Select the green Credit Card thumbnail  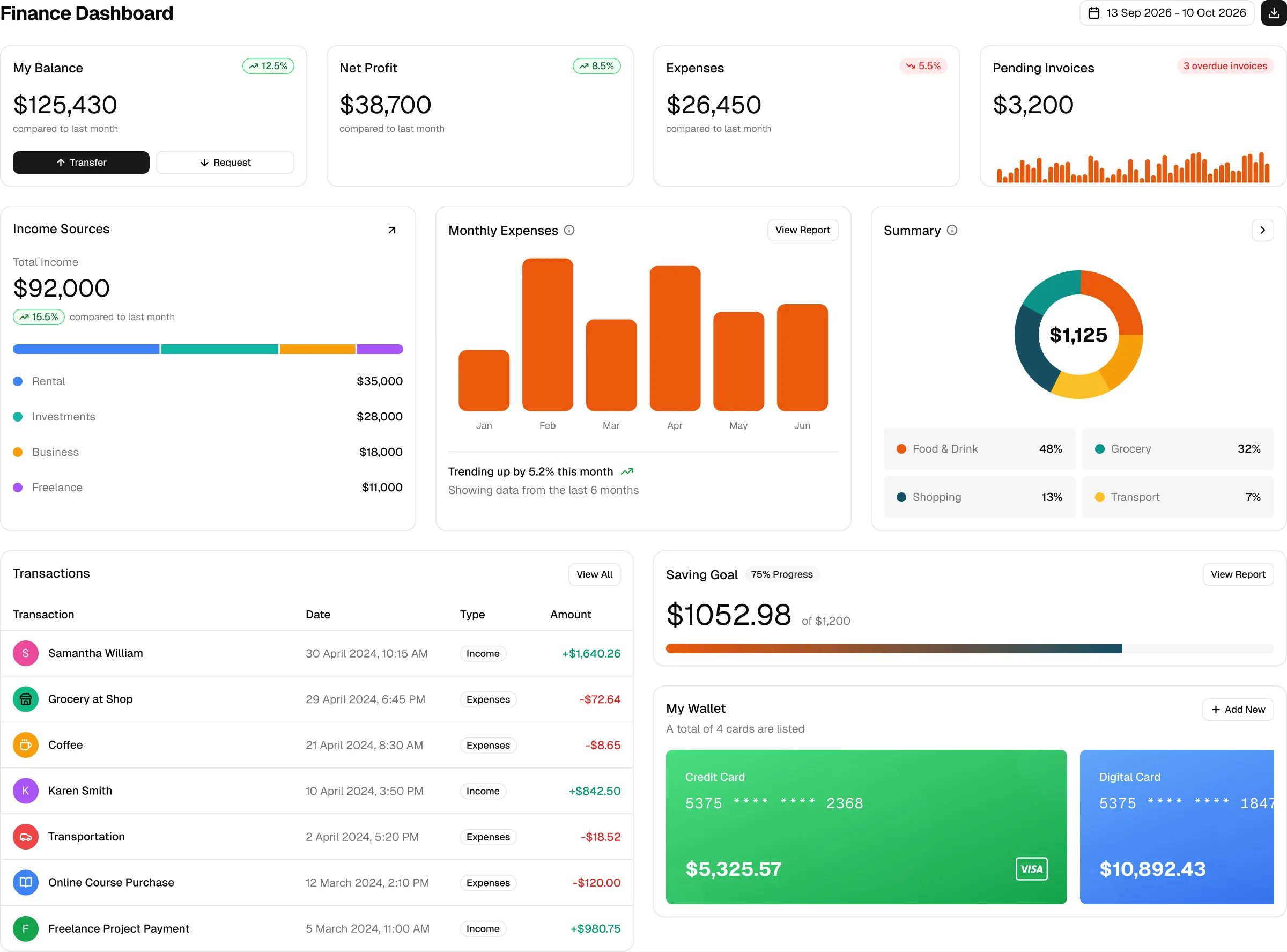click(866, 826)
